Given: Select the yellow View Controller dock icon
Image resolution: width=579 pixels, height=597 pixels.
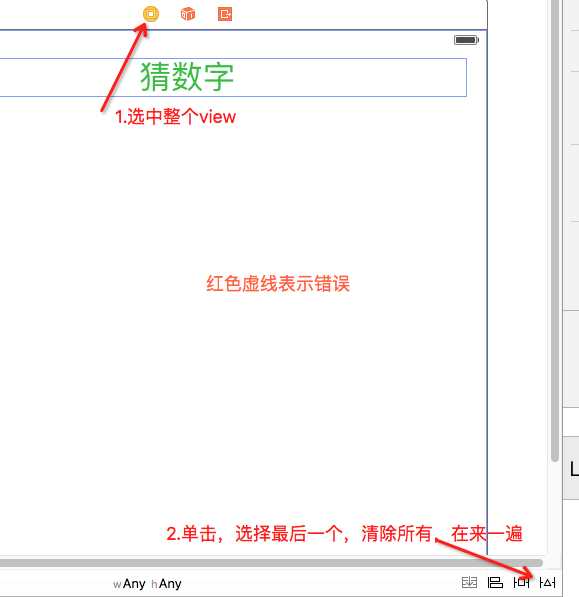Looking at the screenshot, I should [151, 14].
